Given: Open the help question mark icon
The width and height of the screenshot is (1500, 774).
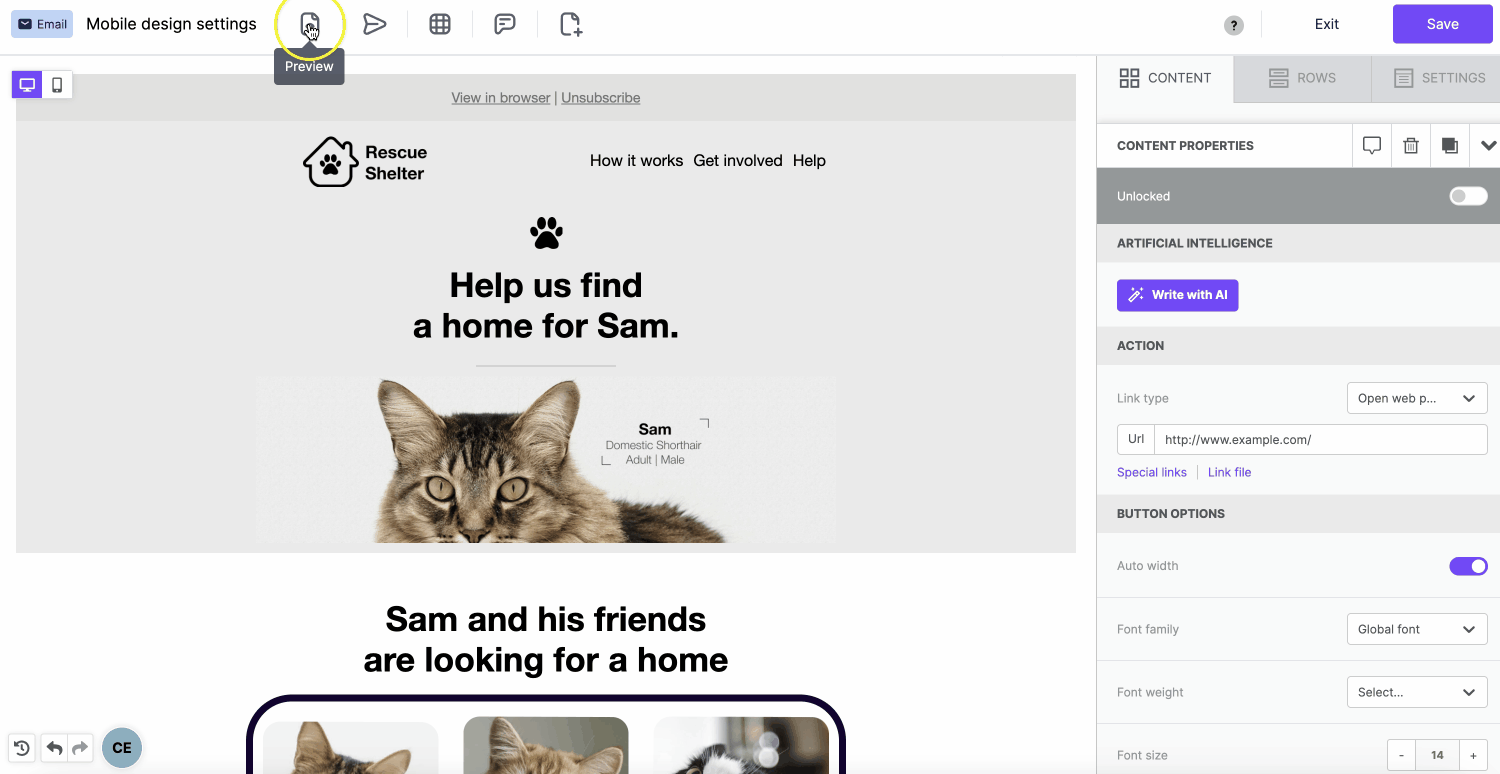Looking at the screenshot, I should point(1234,25).
